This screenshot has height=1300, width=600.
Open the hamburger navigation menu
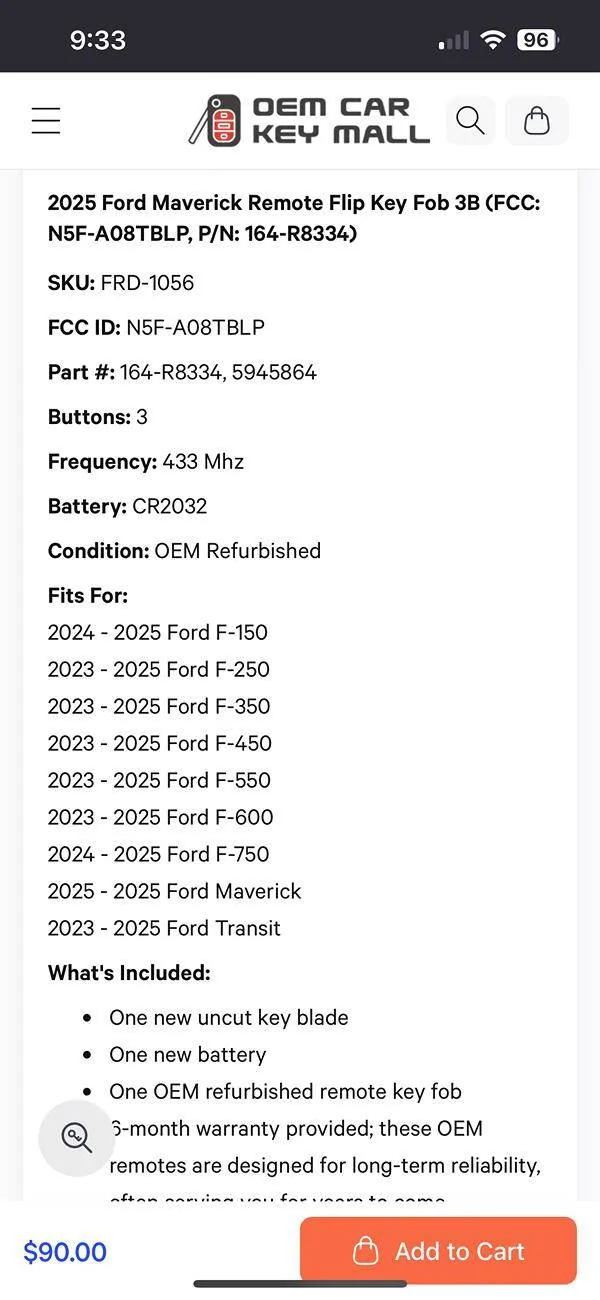tap(46, 121)
